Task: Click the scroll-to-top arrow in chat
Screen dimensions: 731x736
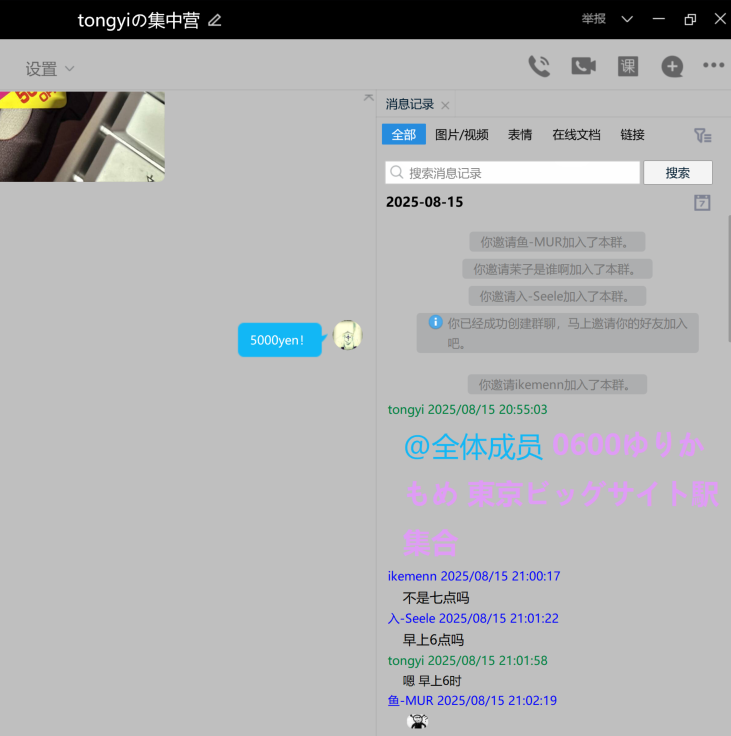Action: [369, 97]
